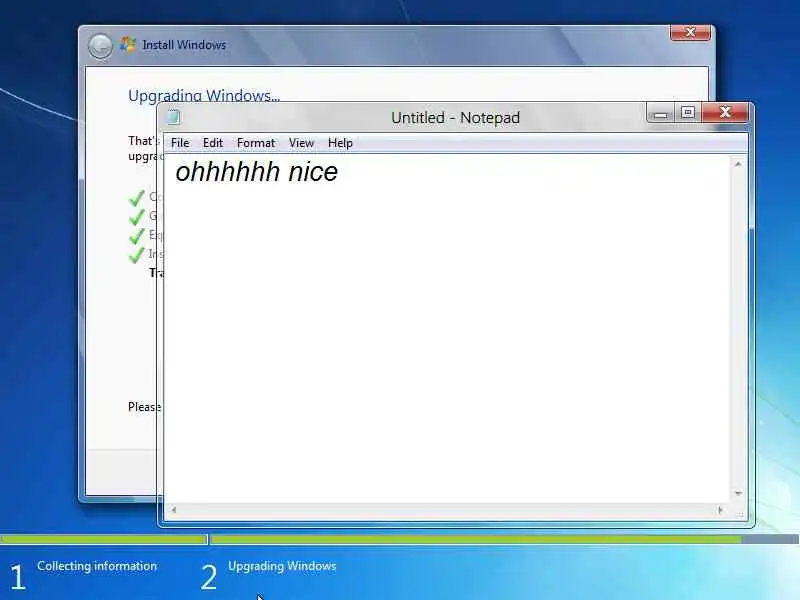Click the Collecting information progress bar
Viewport: 800px width, 600px height.
pos(104,539)
